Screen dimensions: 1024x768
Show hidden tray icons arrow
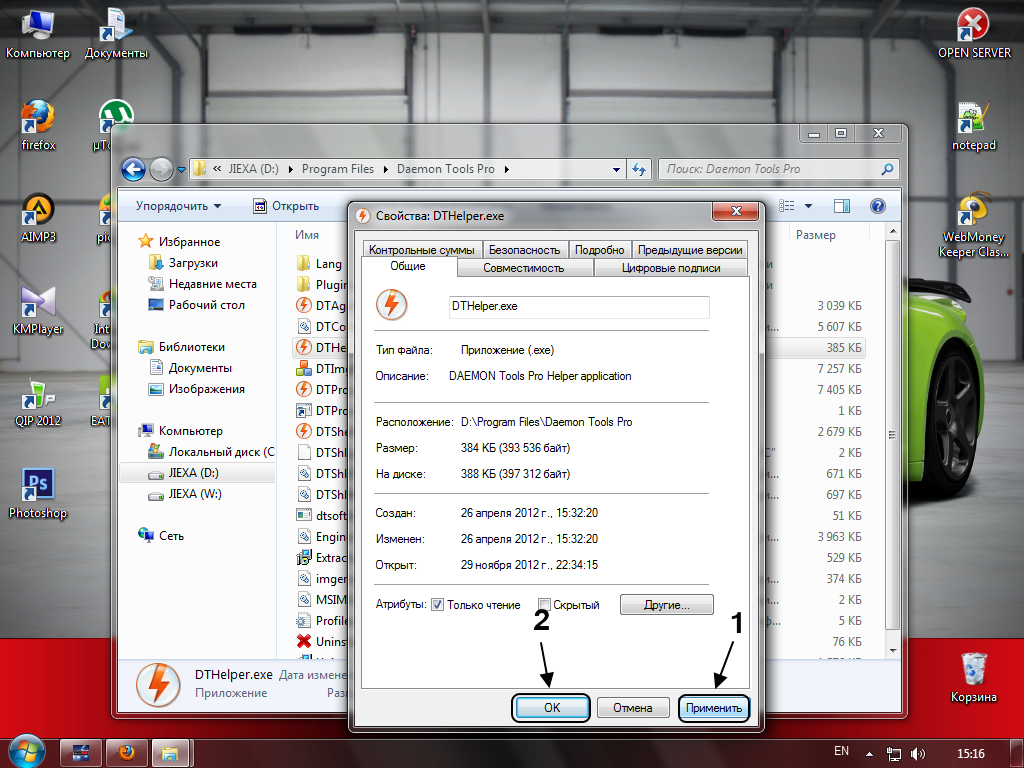point(869,754)
